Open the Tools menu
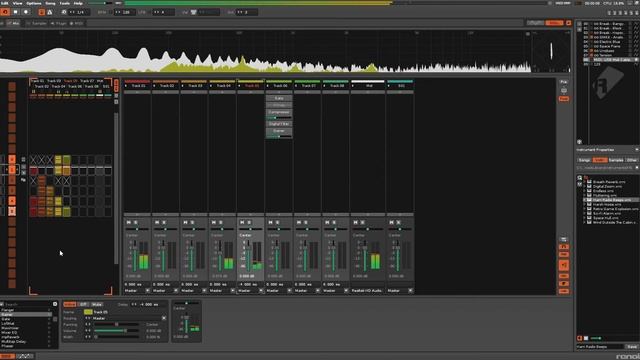The image size is (640, 360). coord(64,3)
